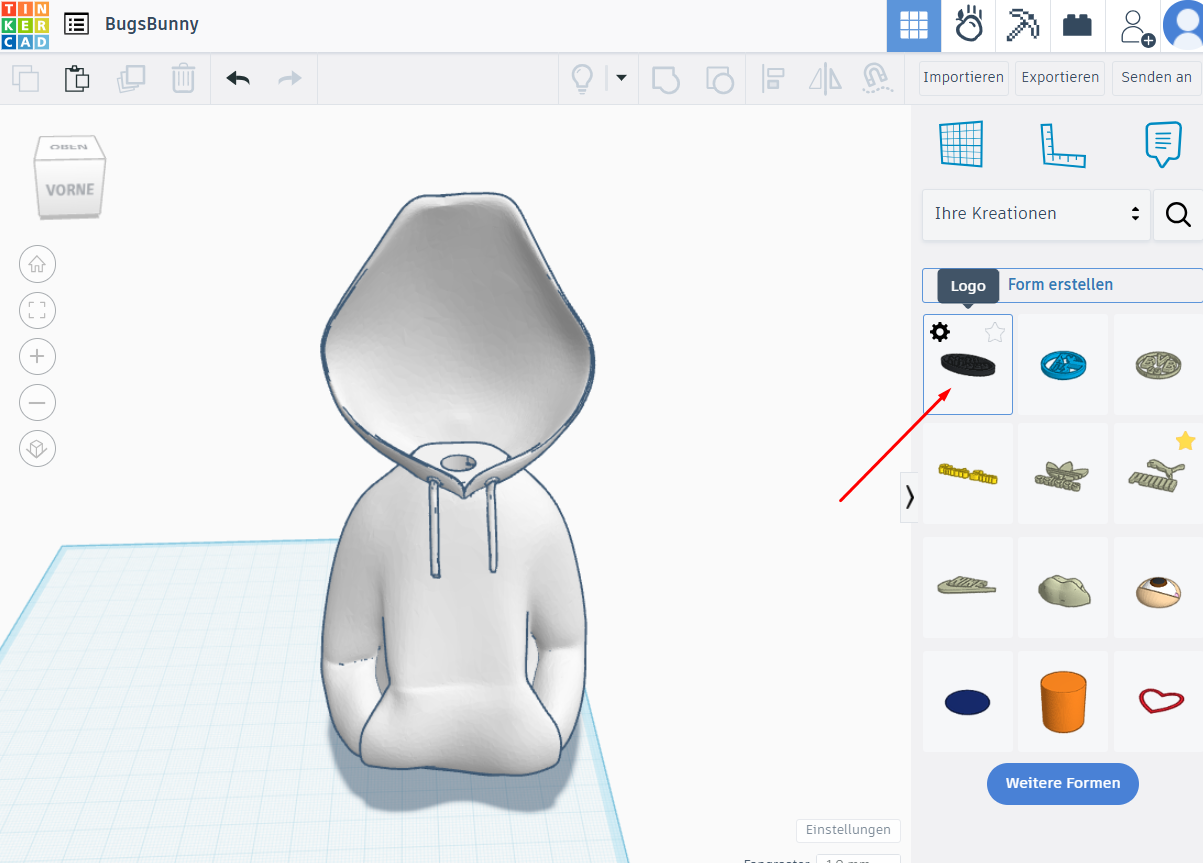Image resolution: width=1203 pixels, height=863 pixels.
Task: Unfavorite the Puma shape's yellow star
Action: (1185, 440)
